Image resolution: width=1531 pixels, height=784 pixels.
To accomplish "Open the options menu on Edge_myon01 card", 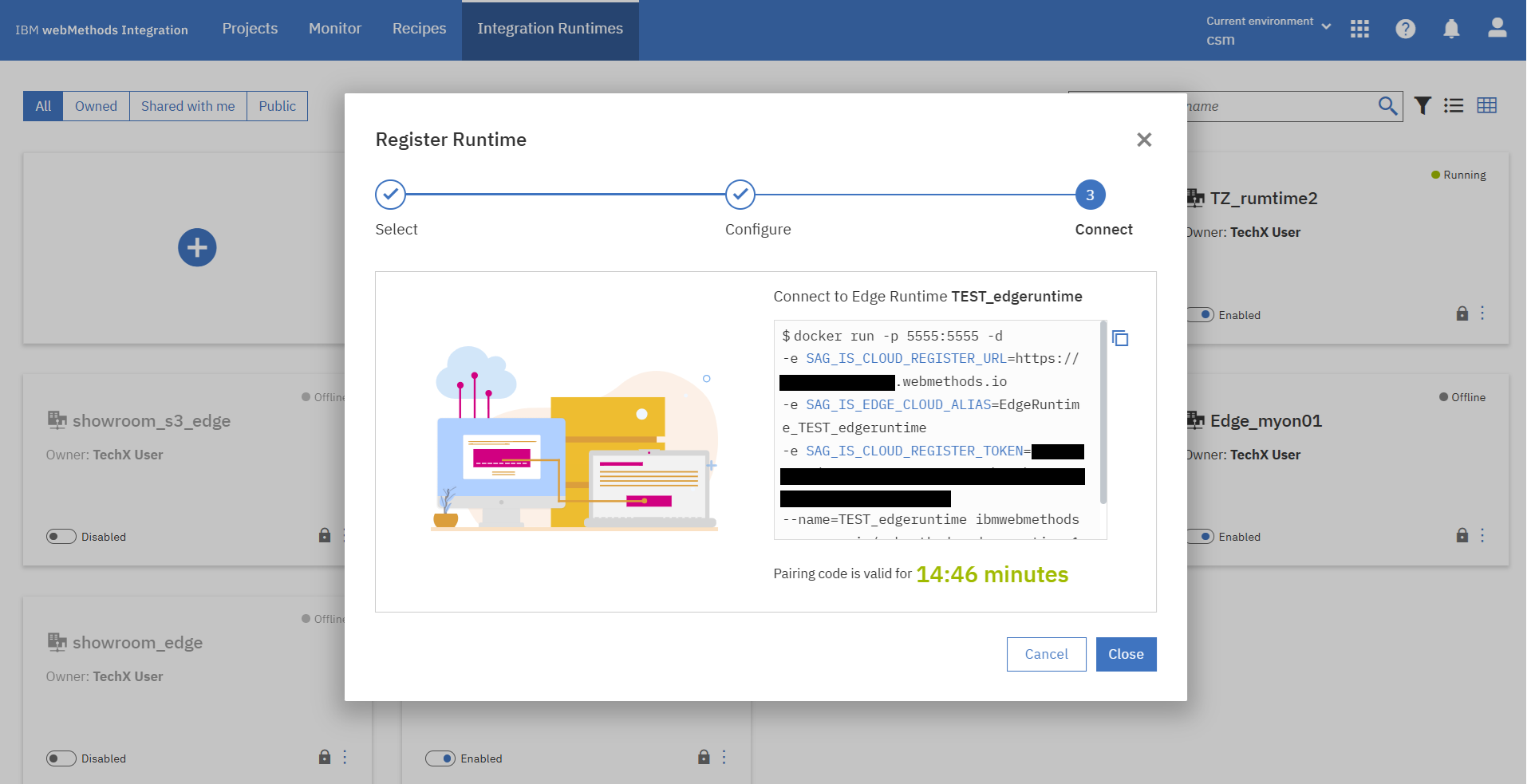I will (1482, 535).
